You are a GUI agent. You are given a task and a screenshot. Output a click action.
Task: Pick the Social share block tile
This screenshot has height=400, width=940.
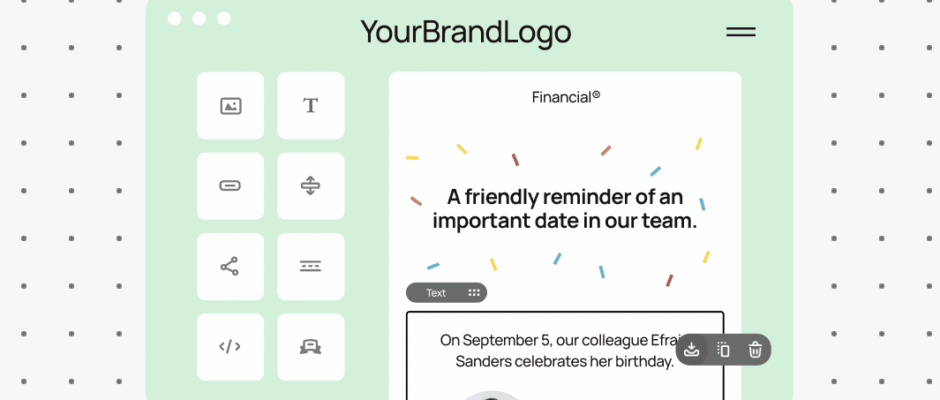tap(230, 266)
